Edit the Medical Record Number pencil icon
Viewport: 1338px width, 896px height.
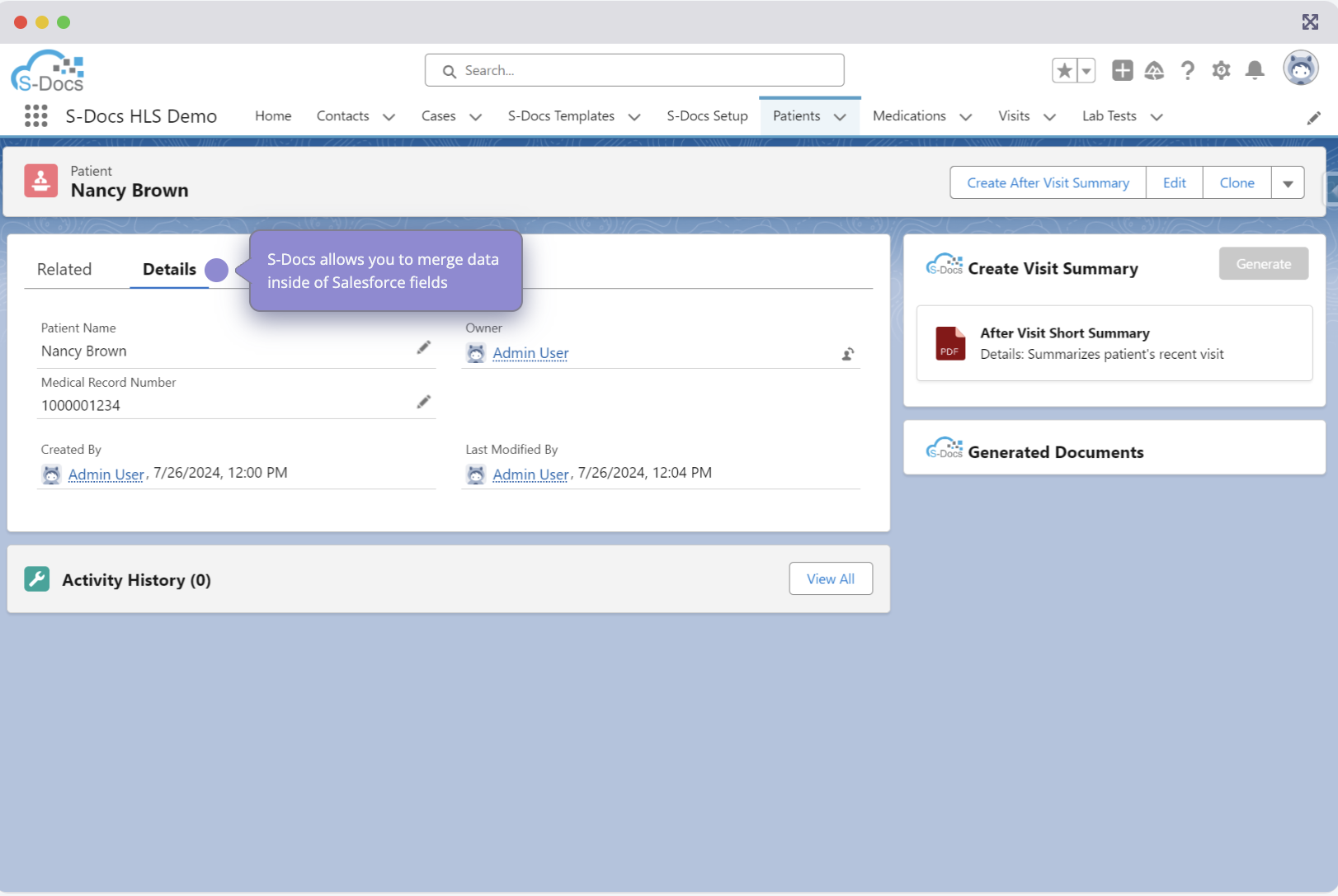click(x=423, y=402)
